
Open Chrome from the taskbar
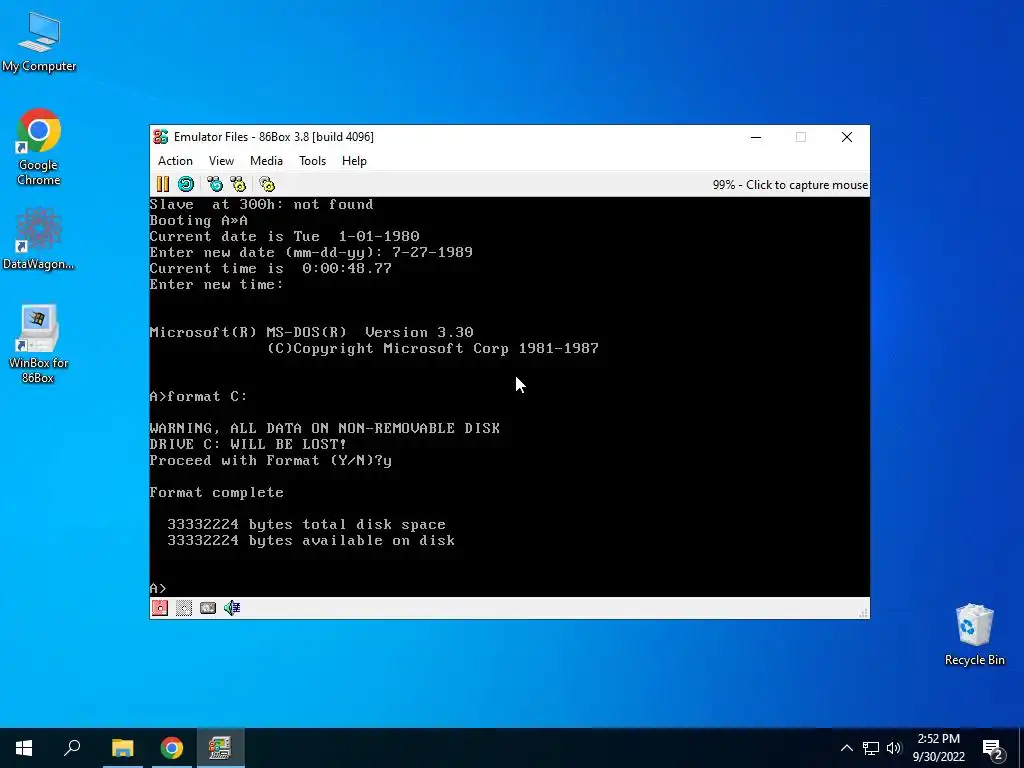click(172, 748)
